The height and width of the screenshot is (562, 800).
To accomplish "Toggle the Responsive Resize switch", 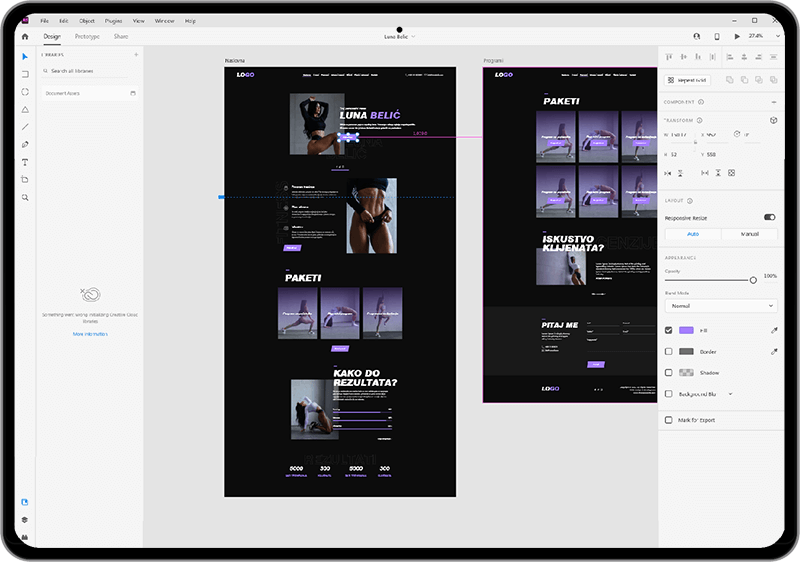I will pos(769,217).
